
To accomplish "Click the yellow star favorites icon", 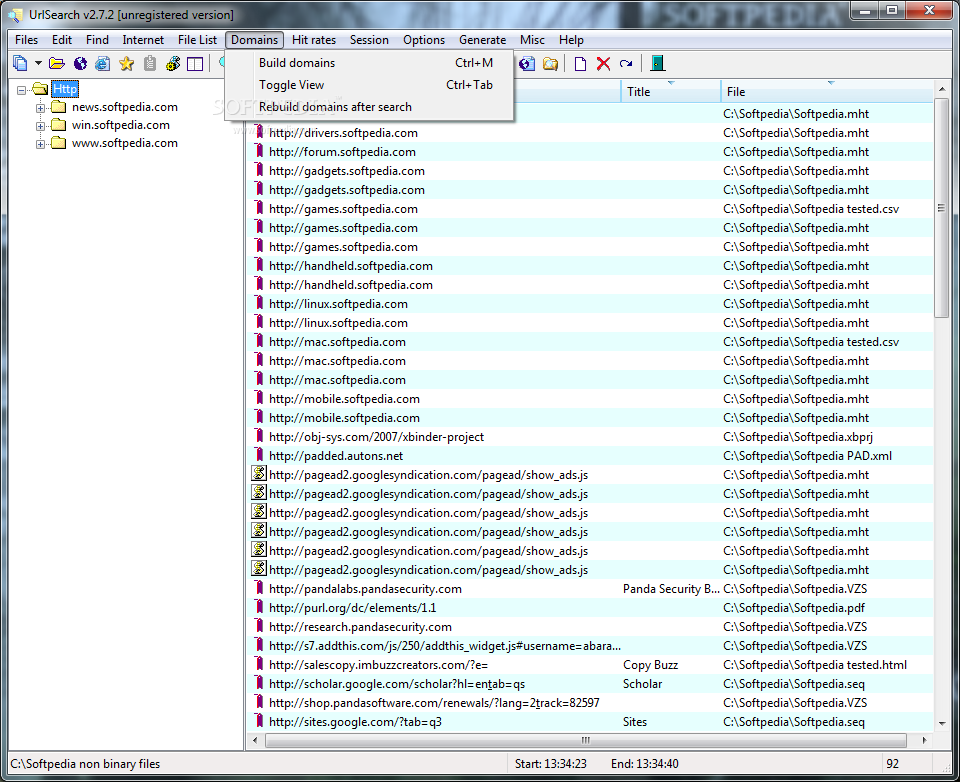I will (126, 63).
